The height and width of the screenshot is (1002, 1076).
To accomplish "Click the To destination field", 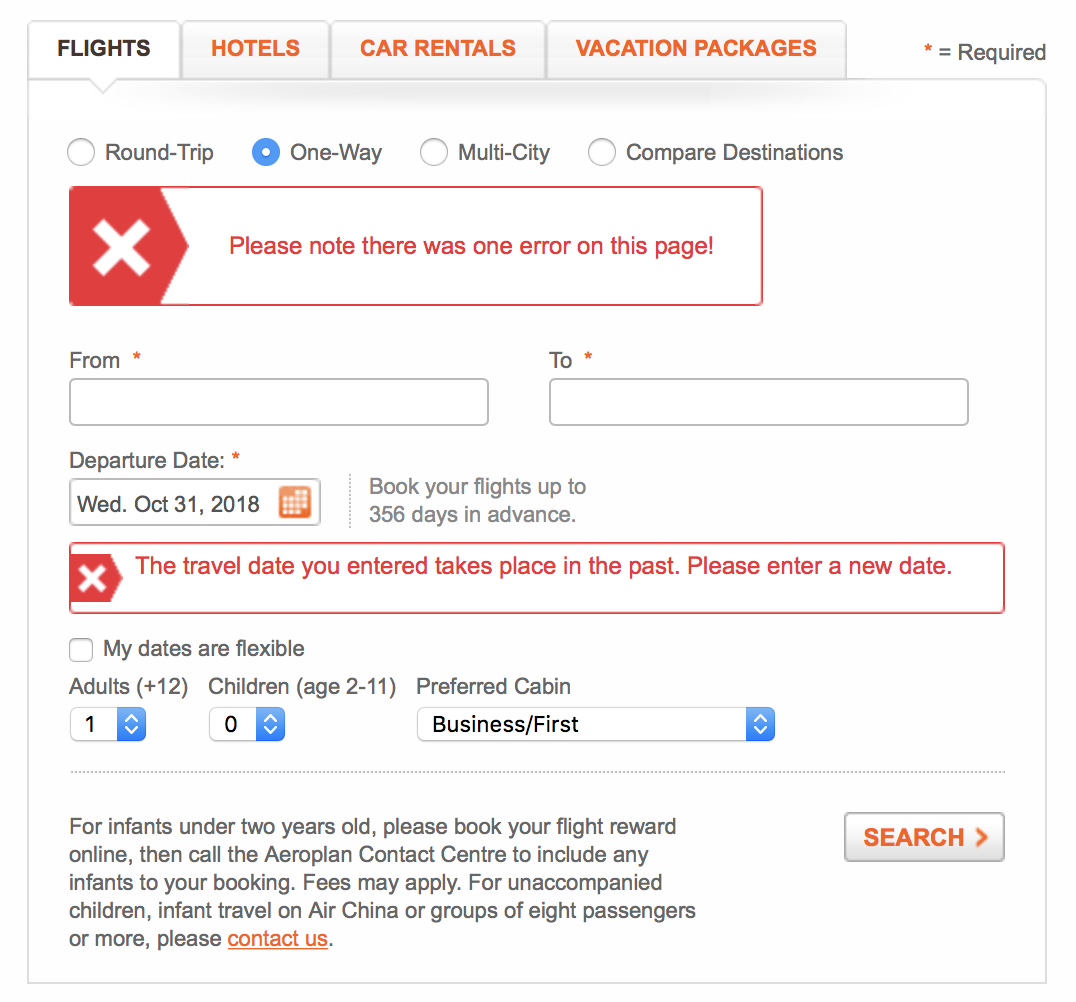I will point(758,402).
